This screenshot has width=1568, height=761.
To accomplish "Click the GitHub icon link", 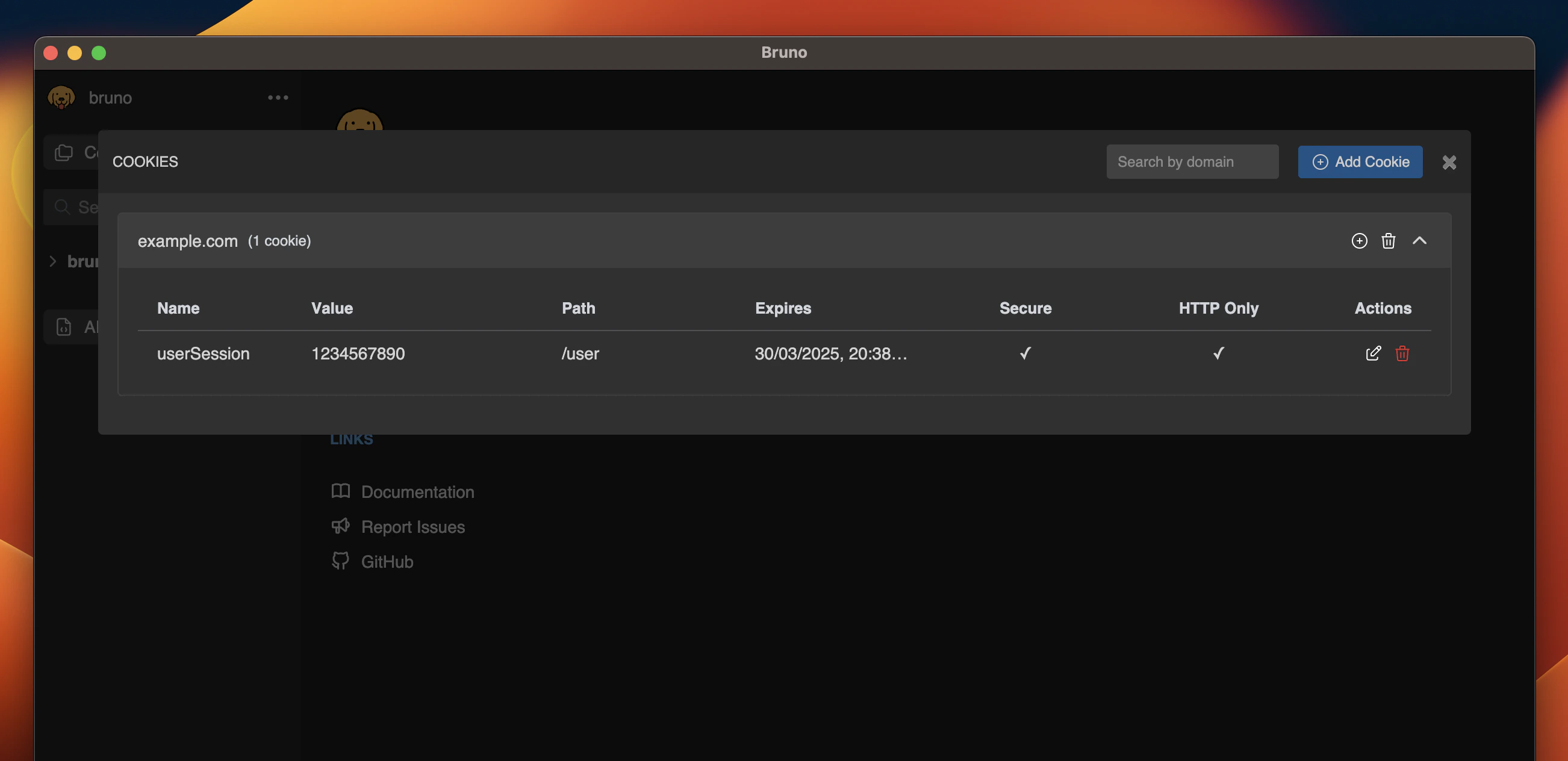I will [340, 561].
